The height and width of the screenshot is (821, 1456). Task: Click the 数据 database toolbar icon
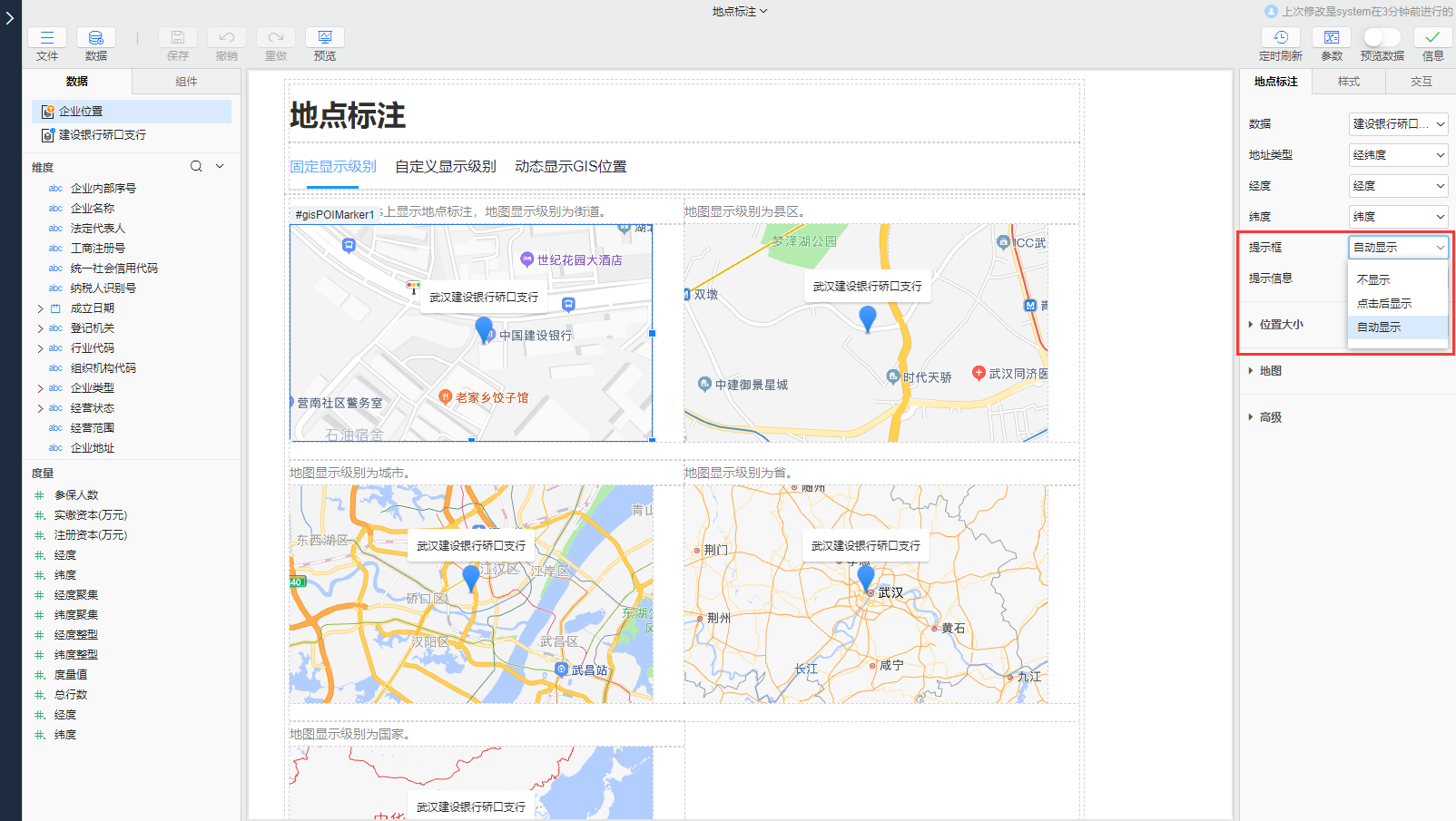pos(96,37)
